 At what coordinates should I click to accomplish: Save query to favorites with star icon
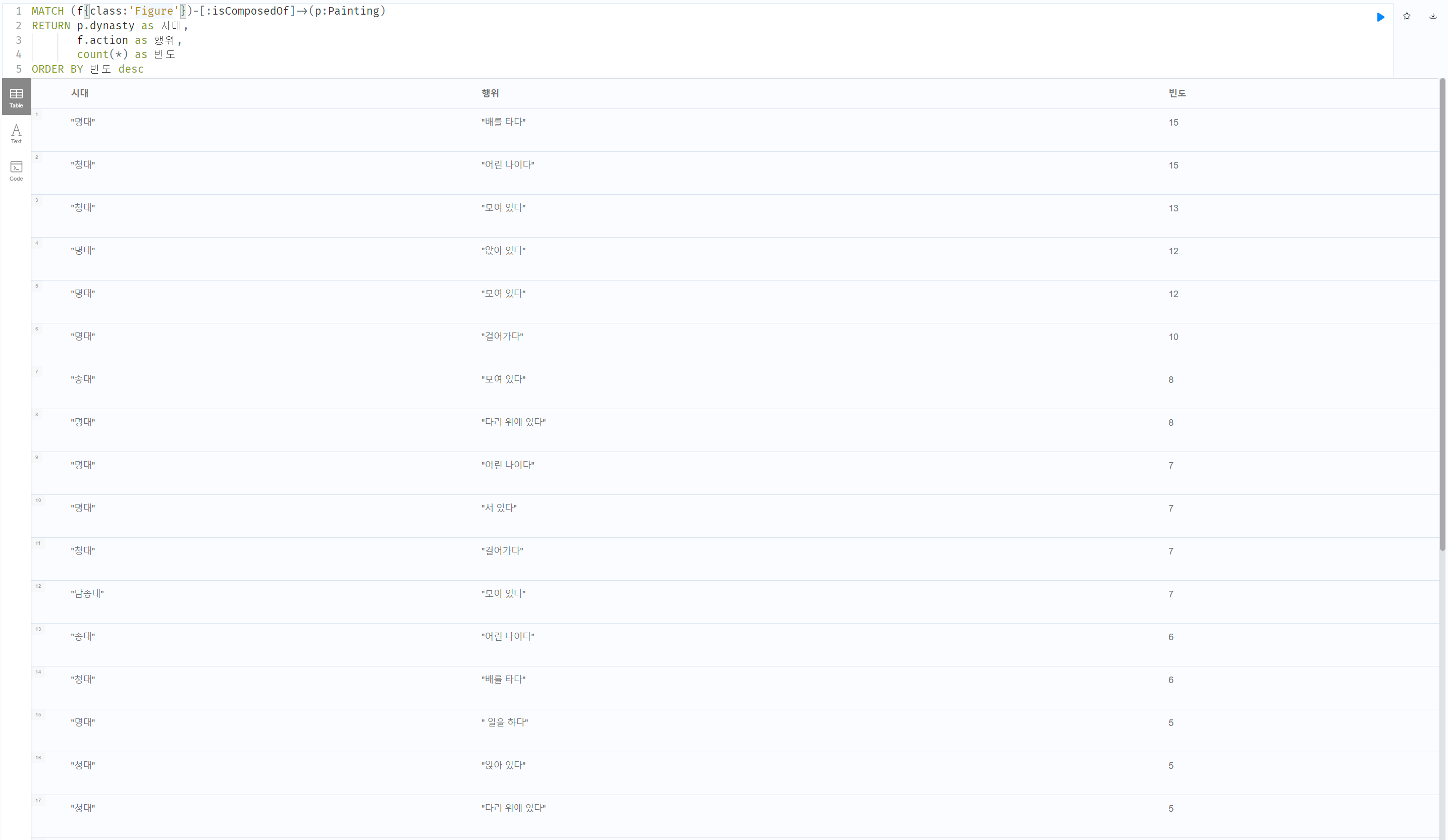coord(1407,17)
